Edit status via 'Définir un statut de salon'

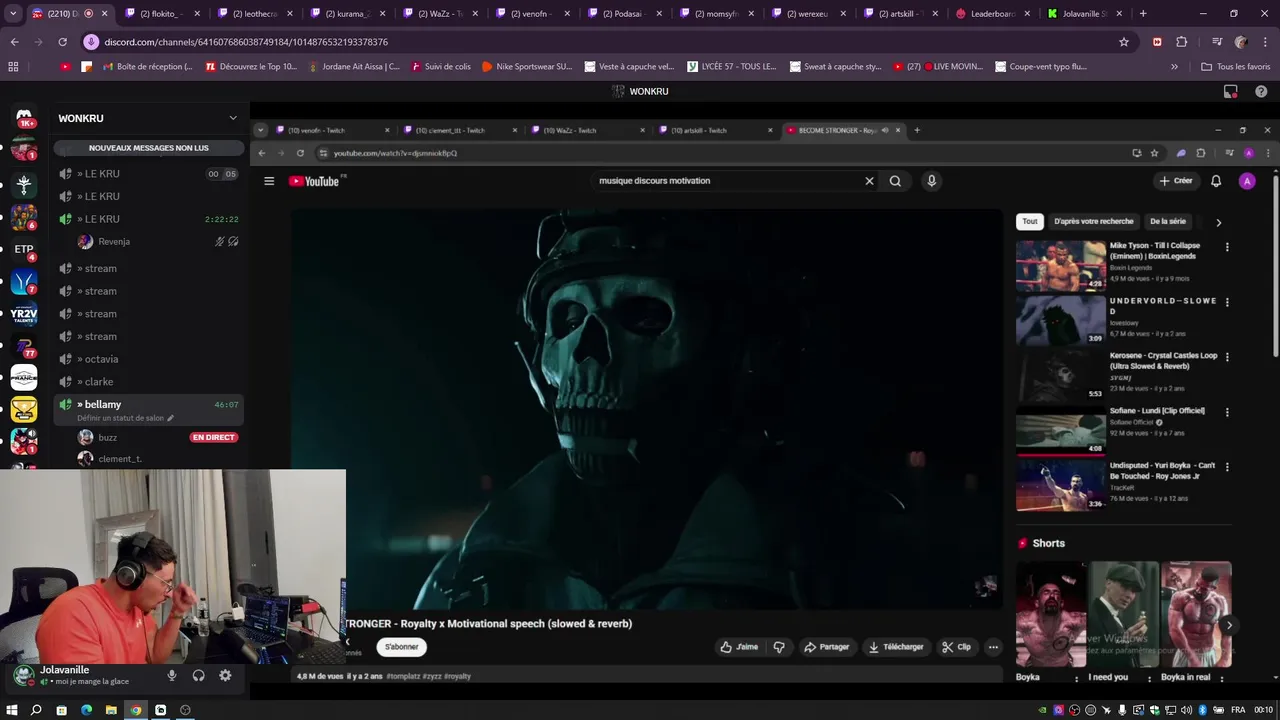(126, 418)
